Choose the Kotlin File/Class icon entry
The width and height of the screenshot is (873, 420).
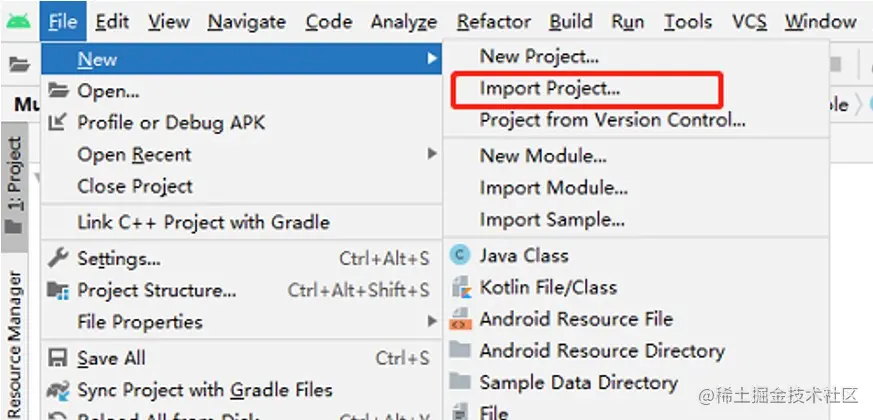pyautogui.click(x=461, y=287)
